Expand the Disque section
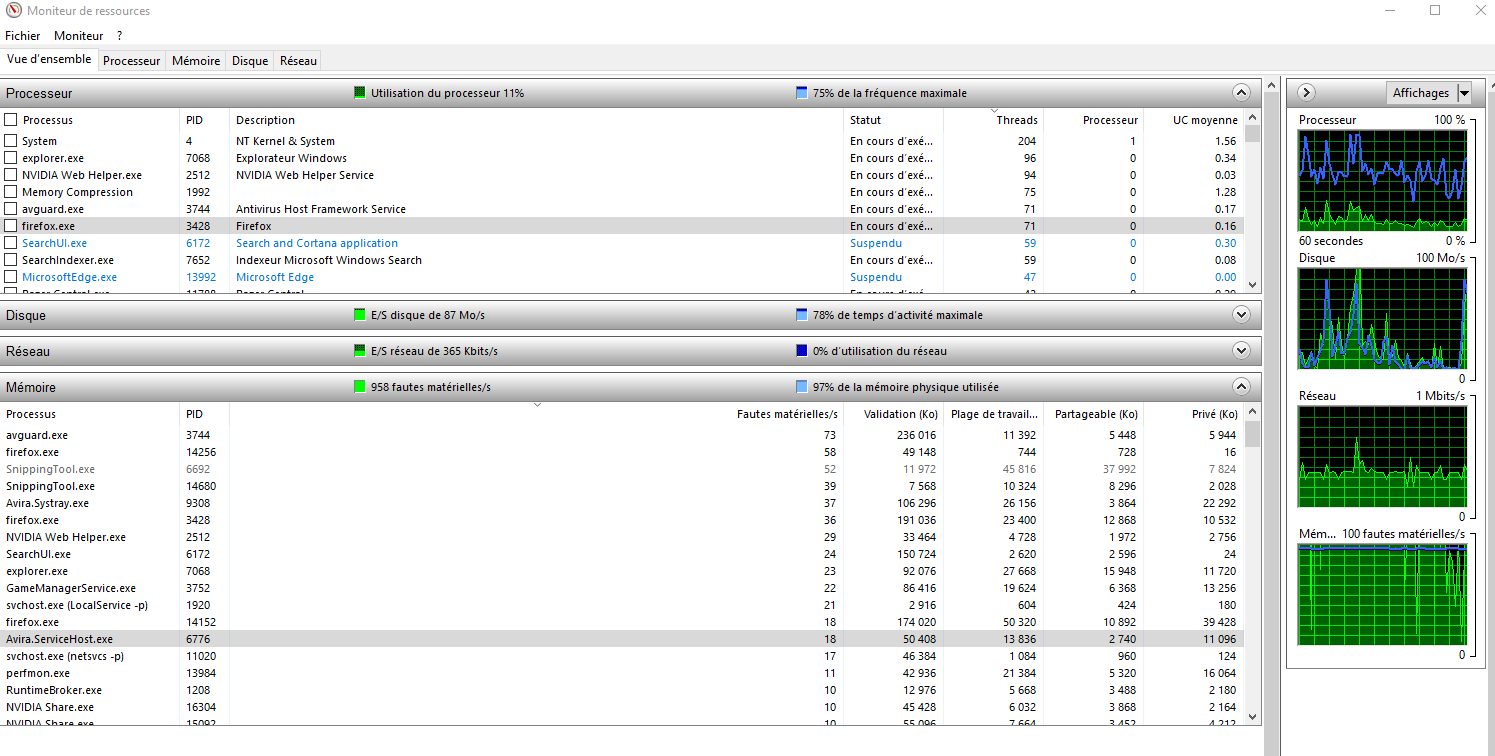Image resolution: width=1495 pixels, height=756 pixels. click(1241, 315)
